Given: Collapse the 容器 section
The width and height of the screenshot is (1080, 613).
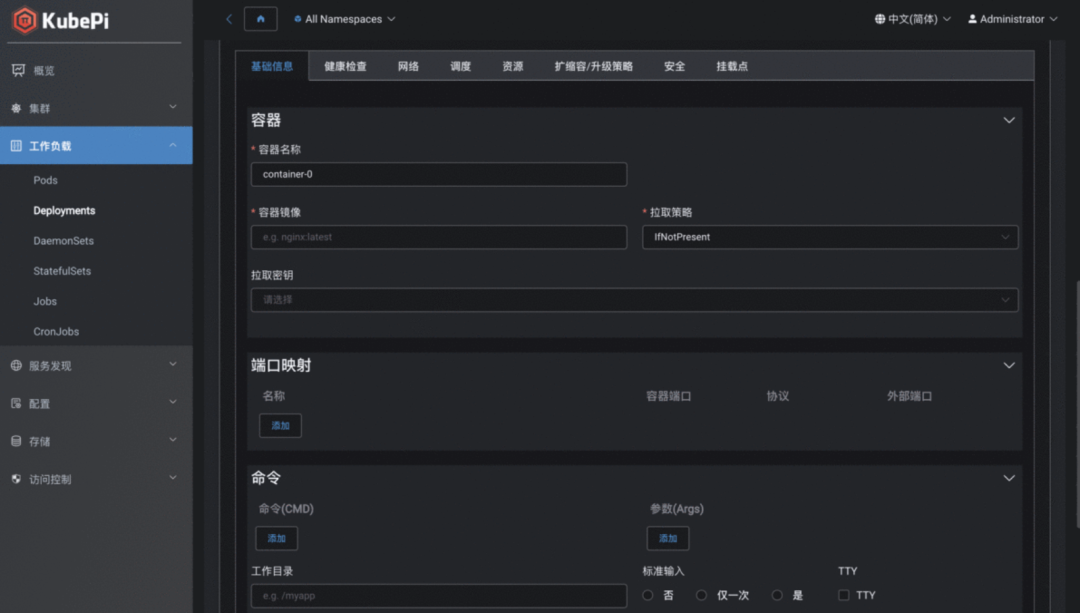Looking at the screenshot, I should coord(1009,120).
